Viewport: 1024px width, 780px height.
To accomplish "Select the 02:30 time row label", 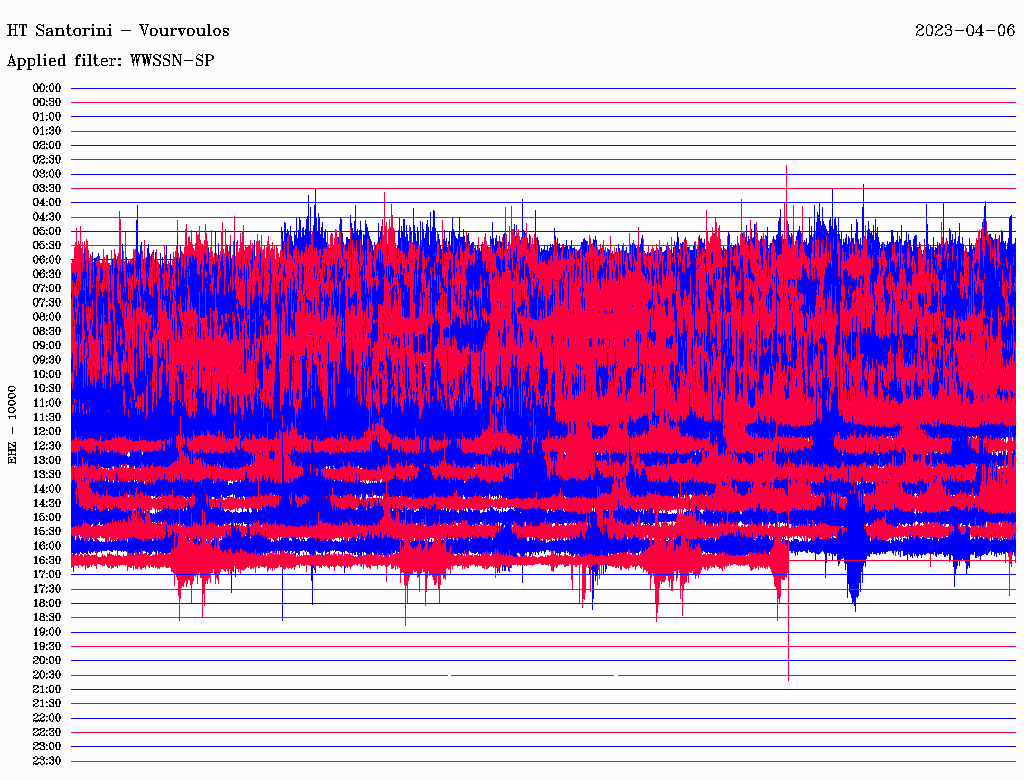I will point(47,159).
